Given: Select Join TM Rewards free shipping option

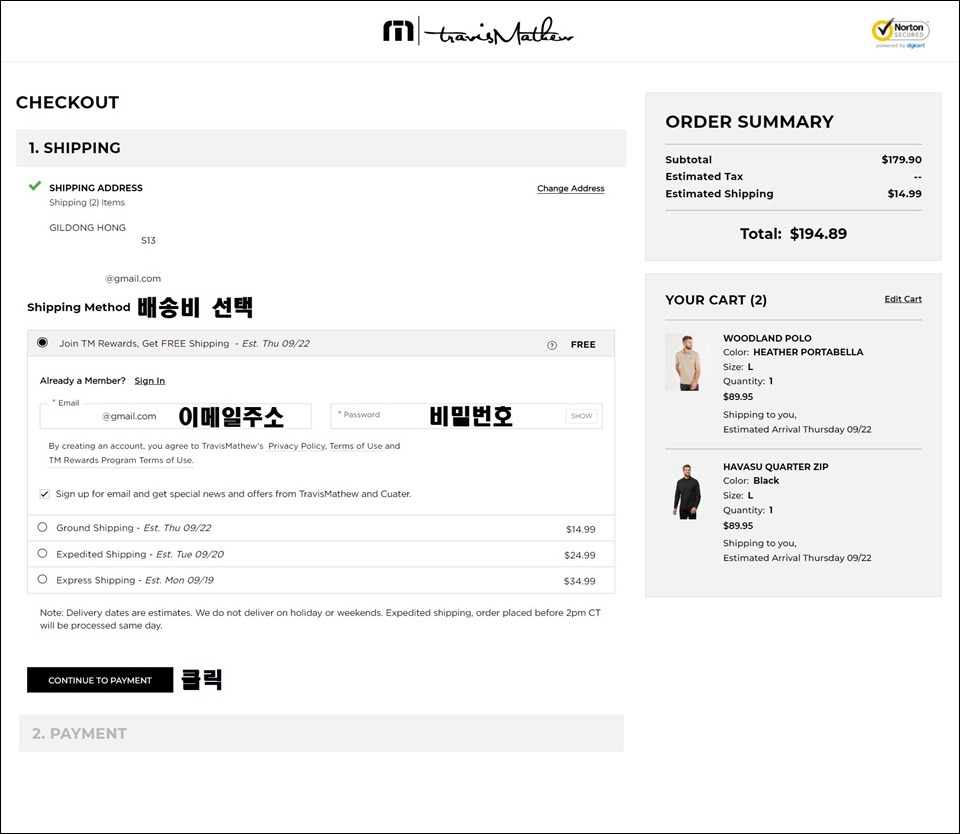Looking at the screenshot, I should pos(42,342).
